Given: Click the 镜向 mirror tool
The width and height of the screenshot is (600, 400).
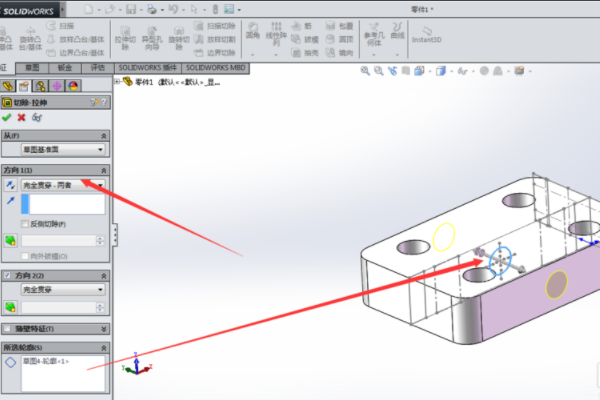Looking at the screenshot, I should tap(339, 52).
